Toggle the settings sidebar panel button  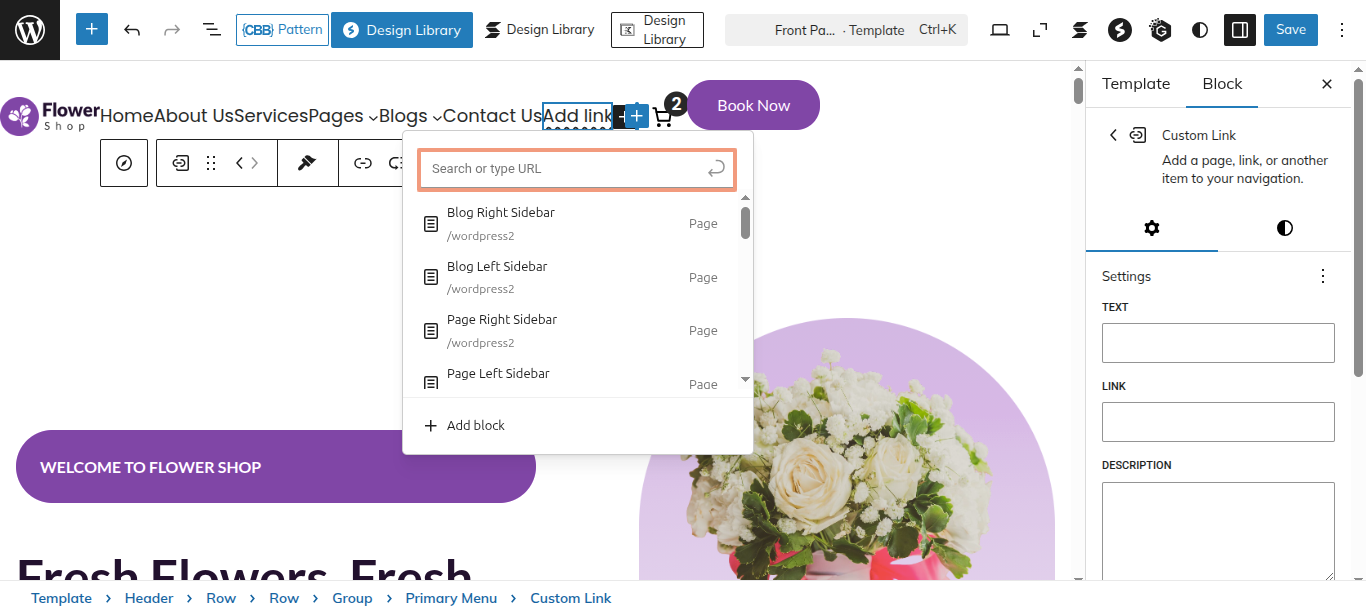(1240, 30)
